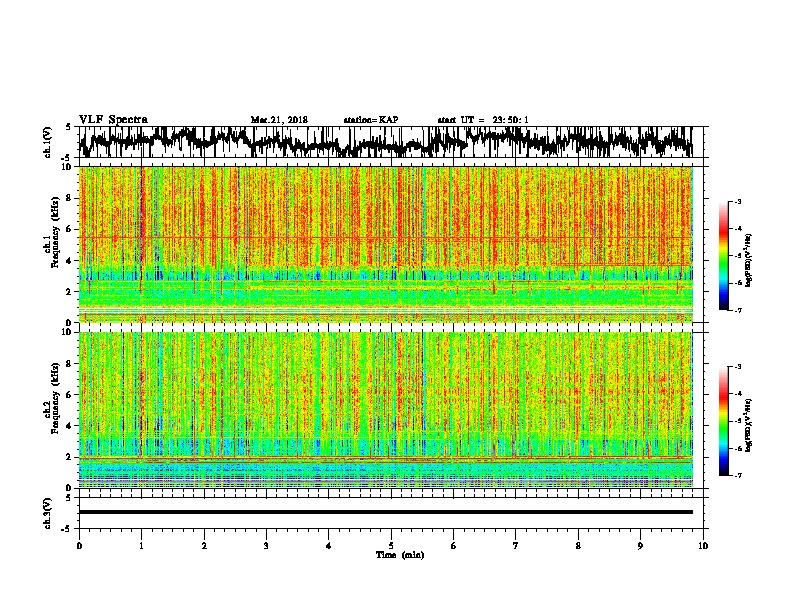
Task: Click inside the ch.2 spectrogram panel
Action: [386, 410]
